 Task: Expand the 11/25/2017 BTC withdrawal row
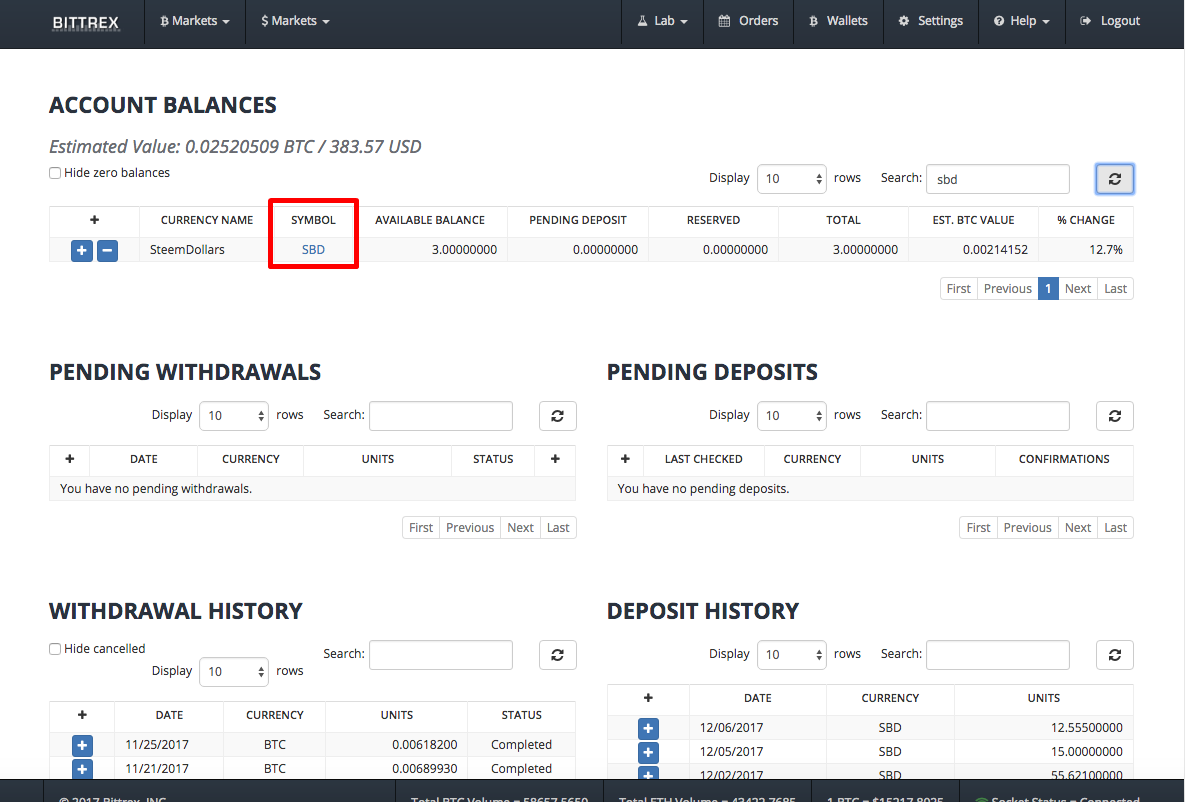pyautogui.click(x=82, y=746)
